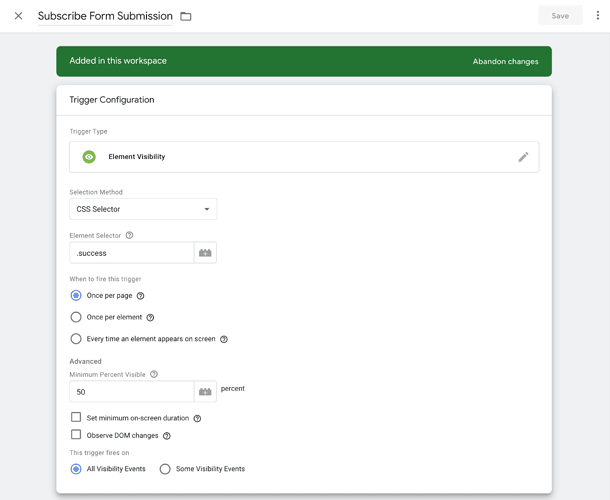
Task: Open help icon for Minimum Percent Visible
Action: pos(154,374)
